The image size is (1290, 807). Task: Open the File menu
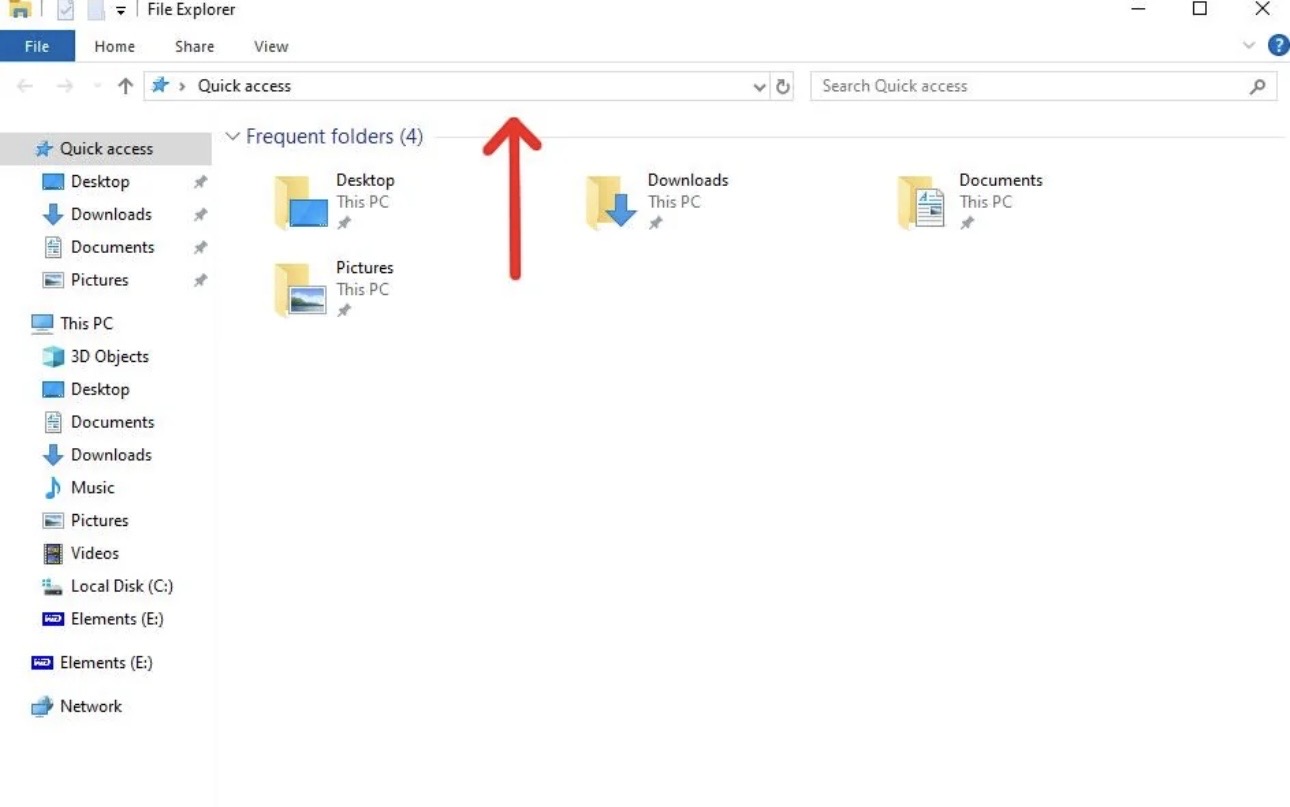point(37,46)
